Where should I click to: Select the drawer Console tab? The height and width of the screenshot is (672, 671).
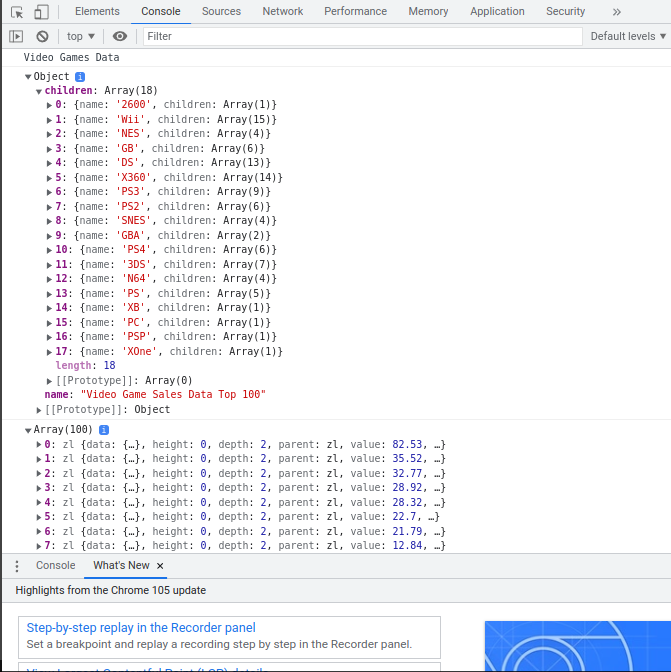(x=55, y=566)
